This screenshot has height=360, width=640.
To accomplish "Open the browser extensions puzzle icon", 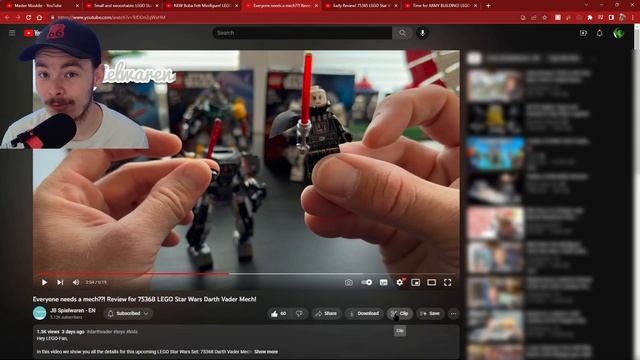I will [x=589, y=18].
